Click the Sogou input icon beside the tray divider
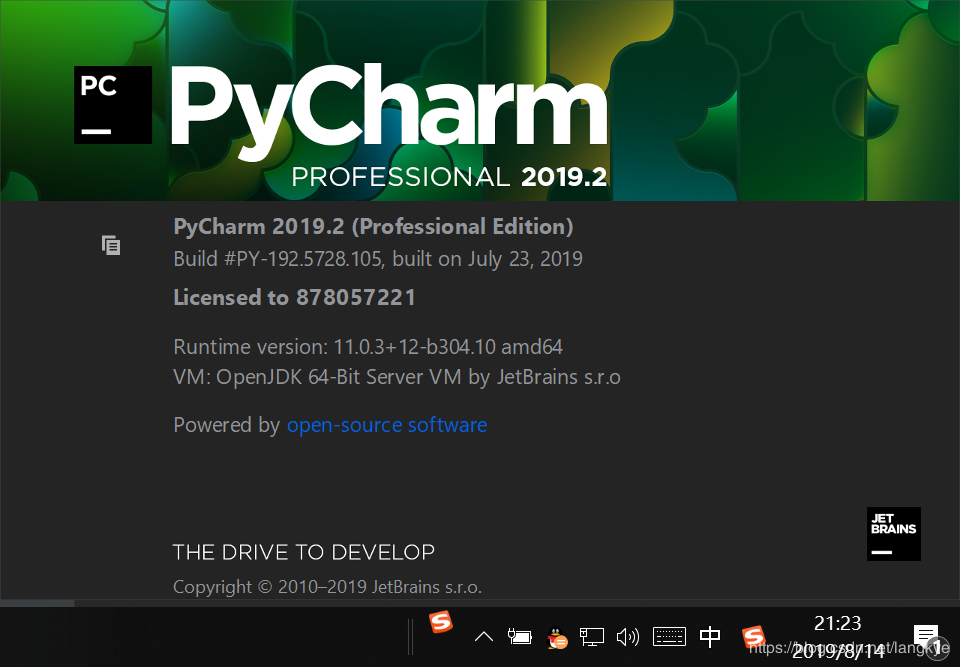The image size is (960, 667). pyautogui.click(x=440, y=622)
